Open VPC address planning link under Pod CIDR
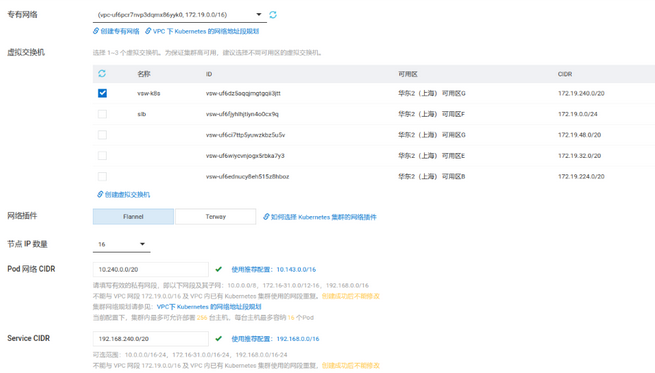Viewport: 655px width, 373px height. pyautogui.click(x=209, y=307)
